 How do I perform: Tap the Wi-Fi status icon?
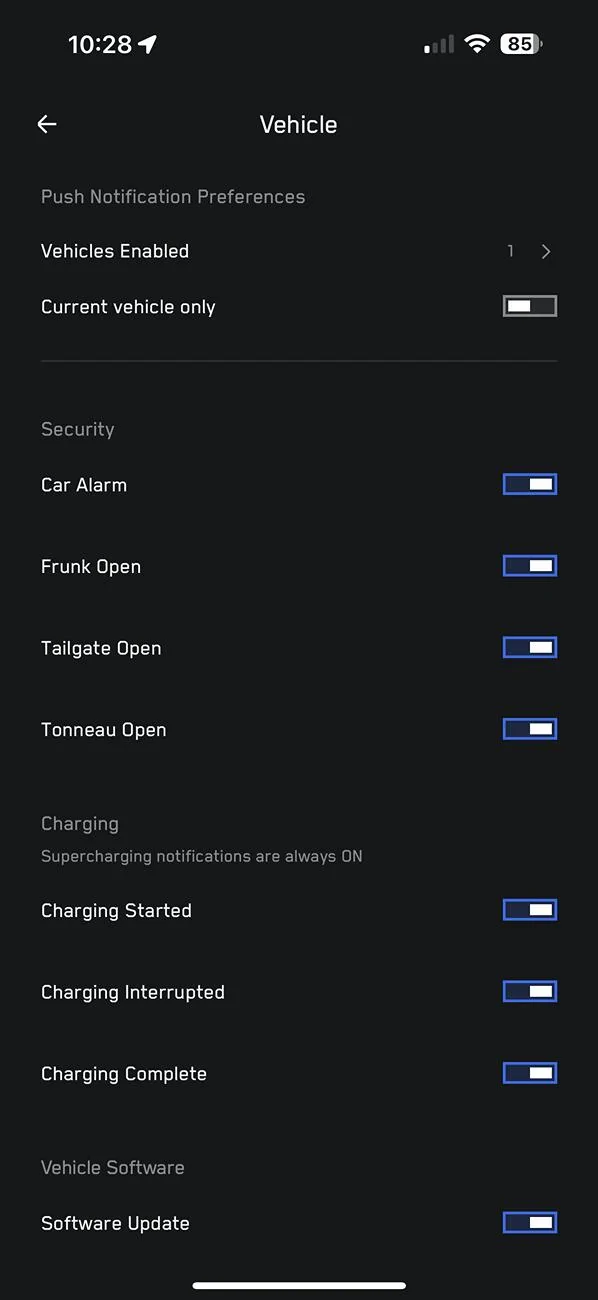click(x=477, y=44)
